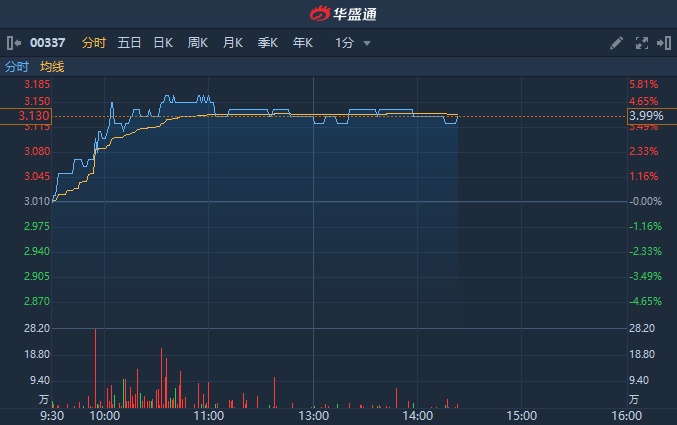Select the 周K chart tab
This screenshot has height=425, width=677.
pyautogui.click(x=198, y=43)
